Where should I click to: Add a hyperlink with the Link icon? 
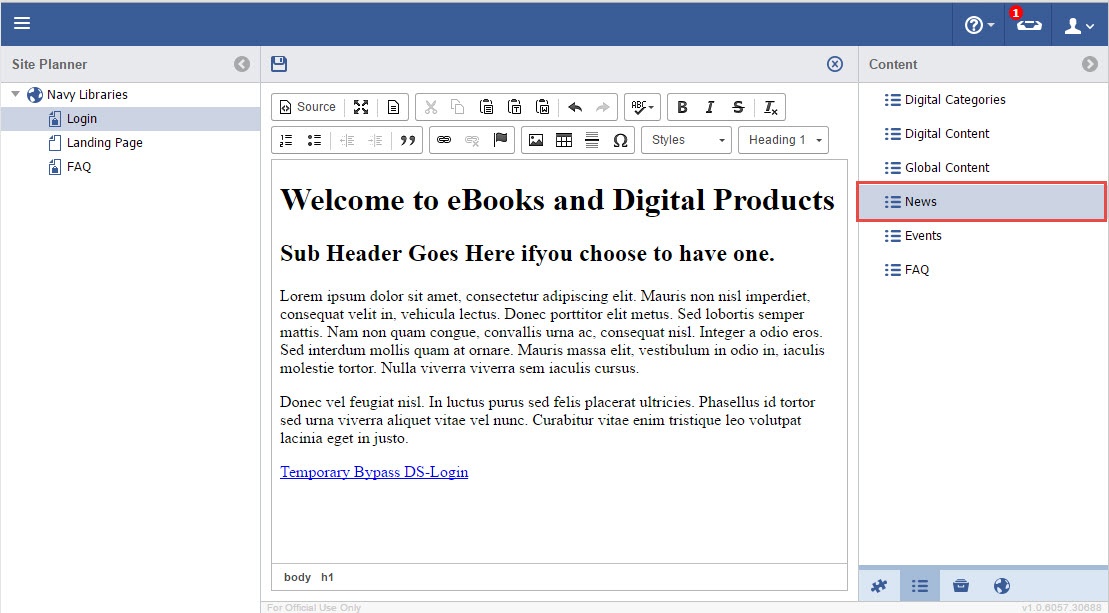pos(444,140)
